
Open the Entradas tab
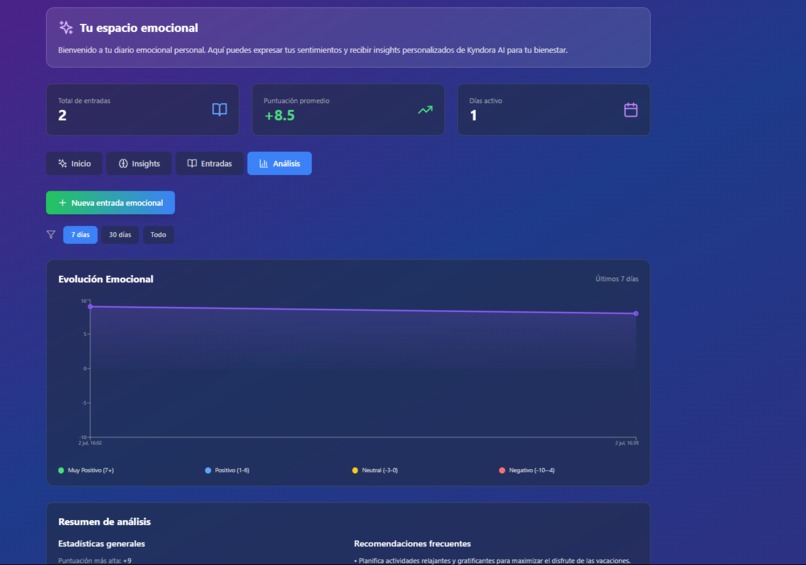pos(209,163)
